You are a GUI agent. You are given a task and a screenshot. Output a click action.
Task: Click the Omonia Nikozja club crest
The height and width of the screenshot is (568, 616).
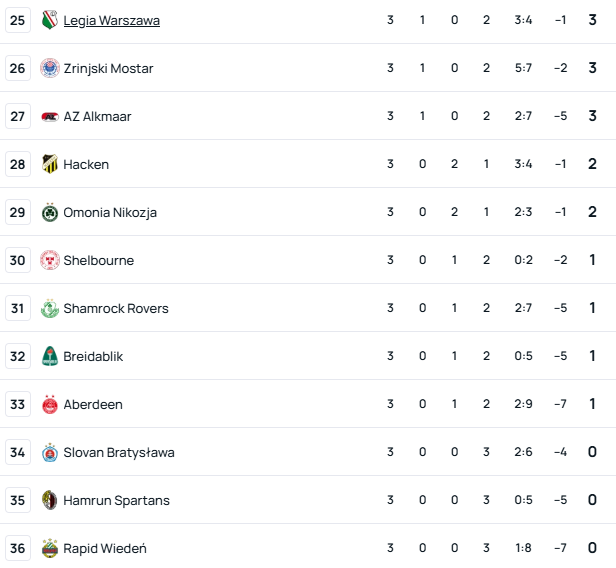50,212
